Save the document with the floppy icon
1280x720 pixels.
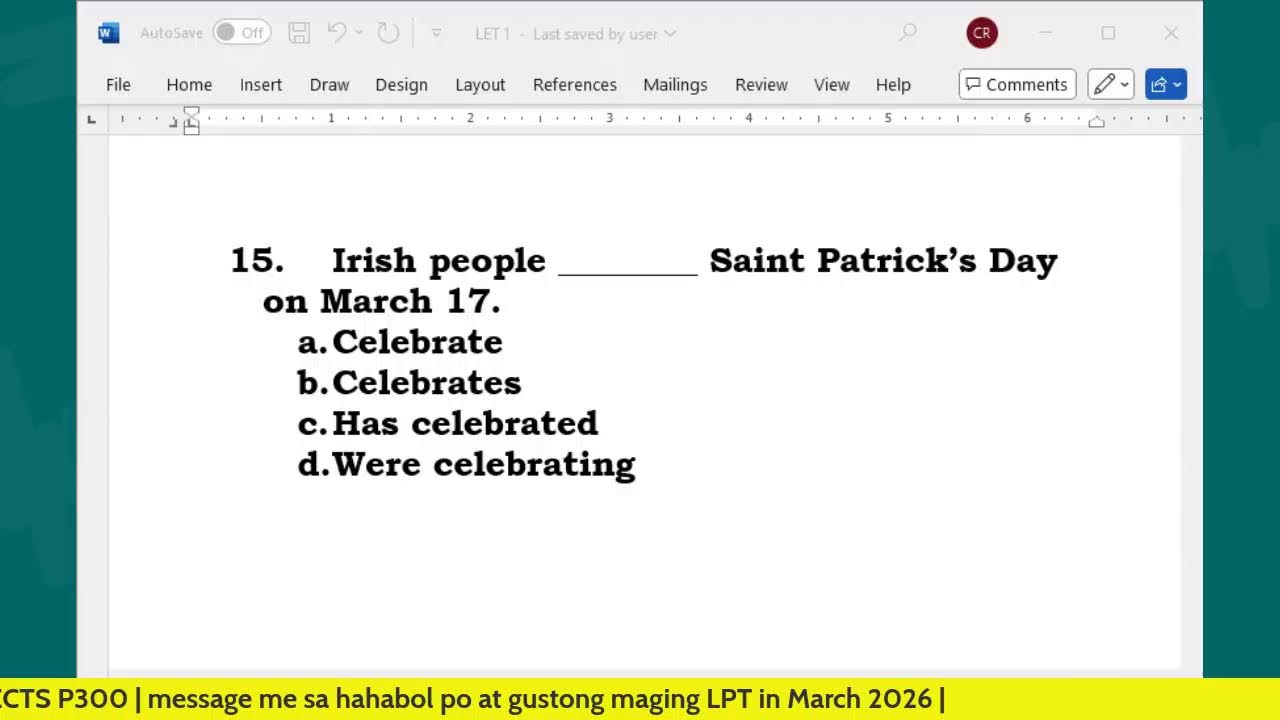(299, 33)
